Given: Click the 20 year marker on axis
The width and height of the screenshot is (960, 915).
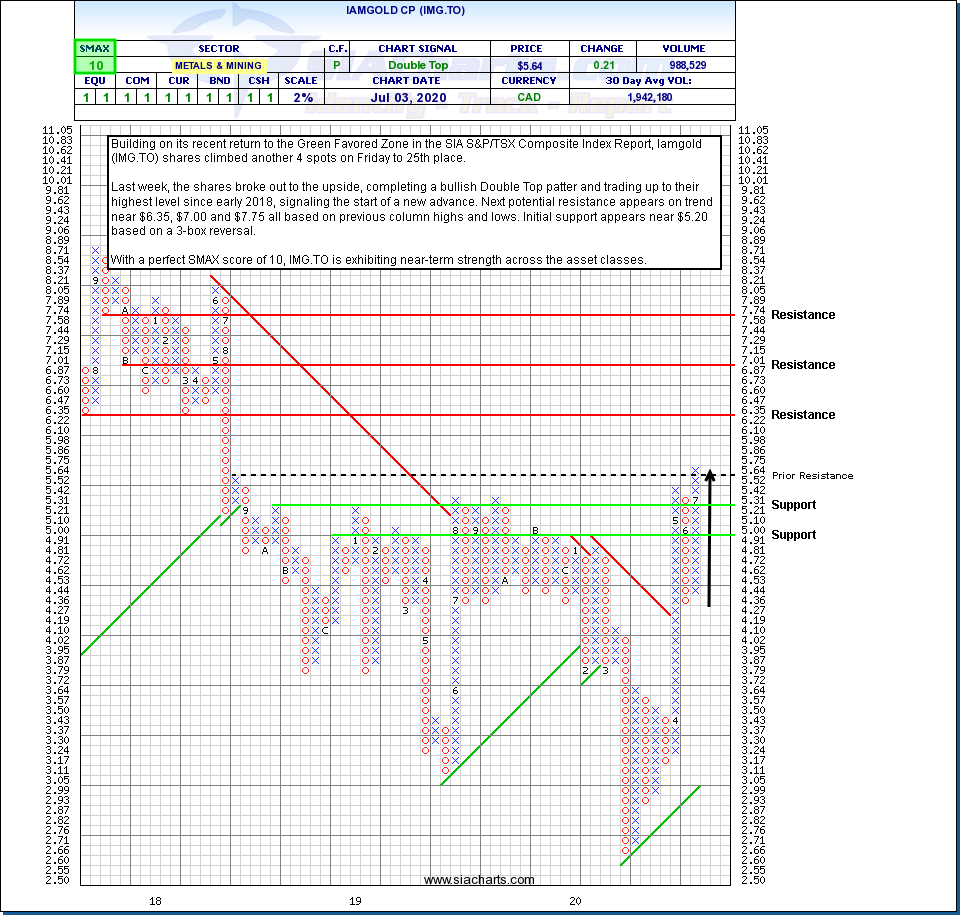Looking at the screenshot, I should pyautogui.click(x=576, y=901).
